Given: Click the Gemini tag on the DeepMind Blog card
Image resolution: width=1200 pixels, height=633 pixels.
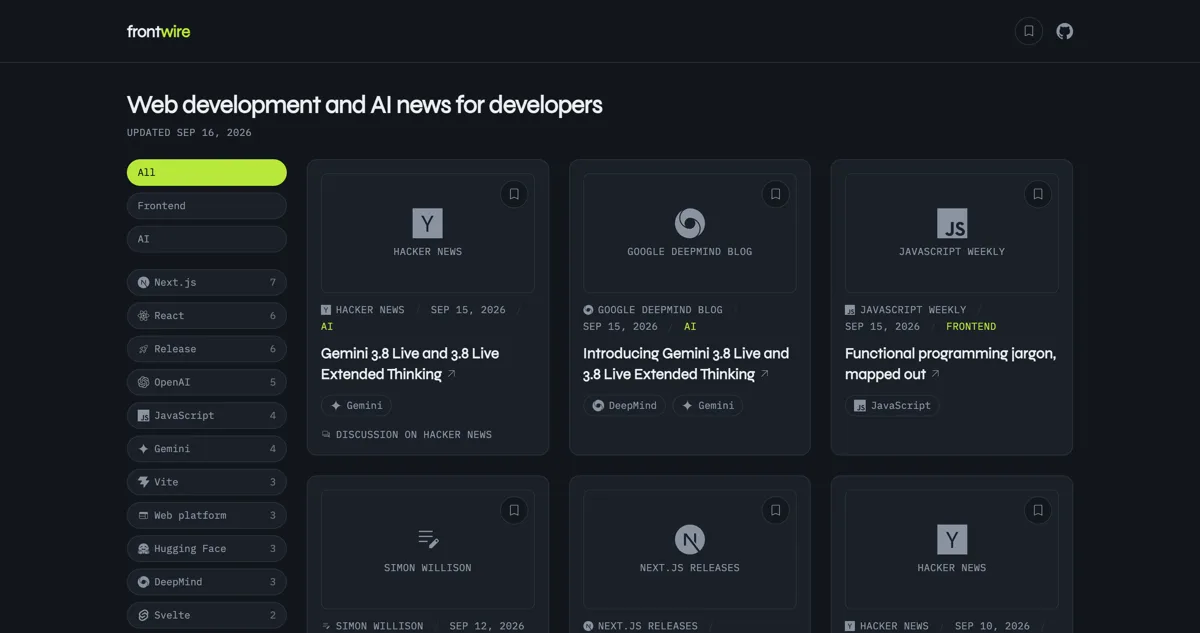Looking at the screenshot, I should pos(708,405).
